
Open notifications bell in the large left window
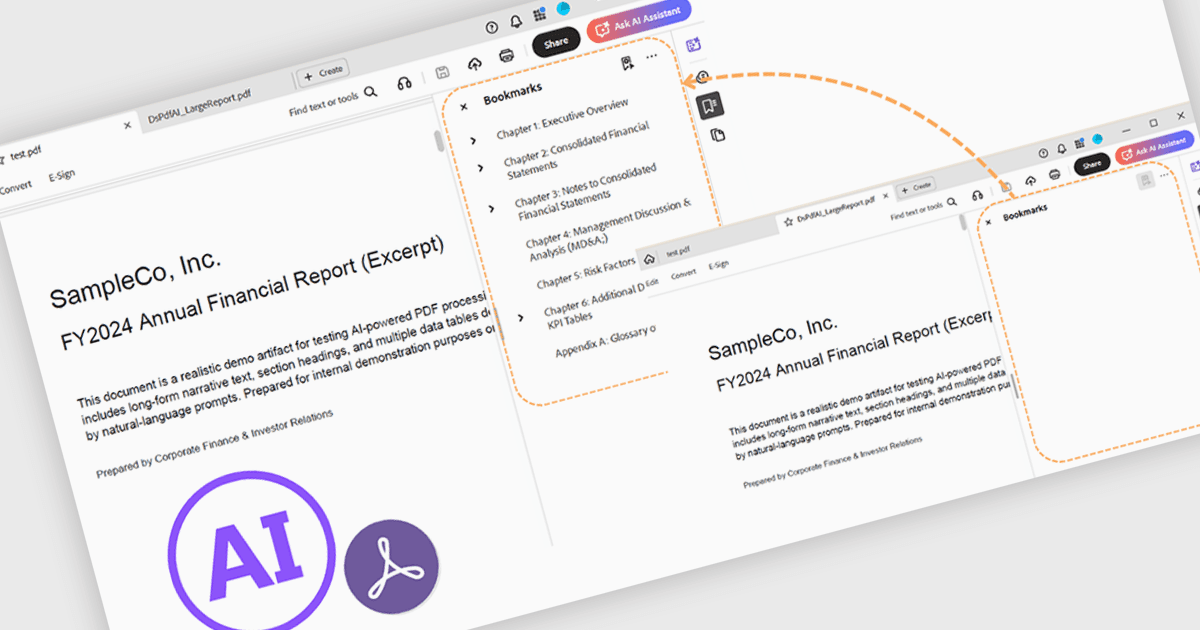tap(516, 23)
